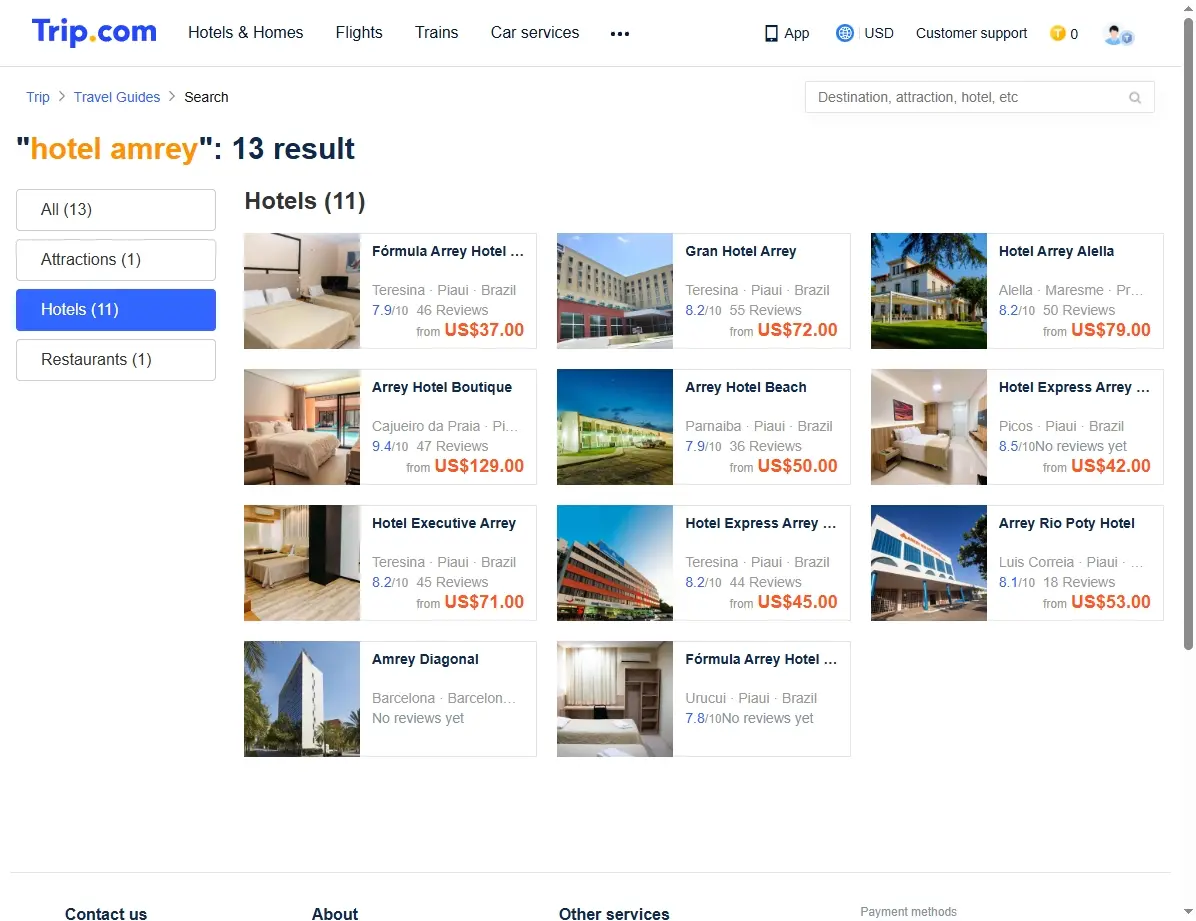Screen dimensions: 1196x921
Task: Go to Travel Guides breadcrumb
Action: pyautogui.click(x=117, y=97)
